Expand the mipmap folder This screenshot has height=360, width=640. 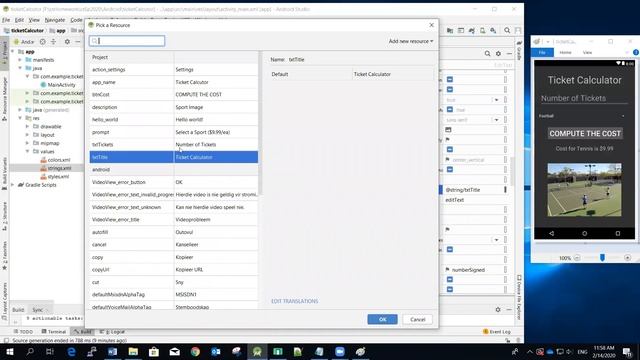[27, 143]
